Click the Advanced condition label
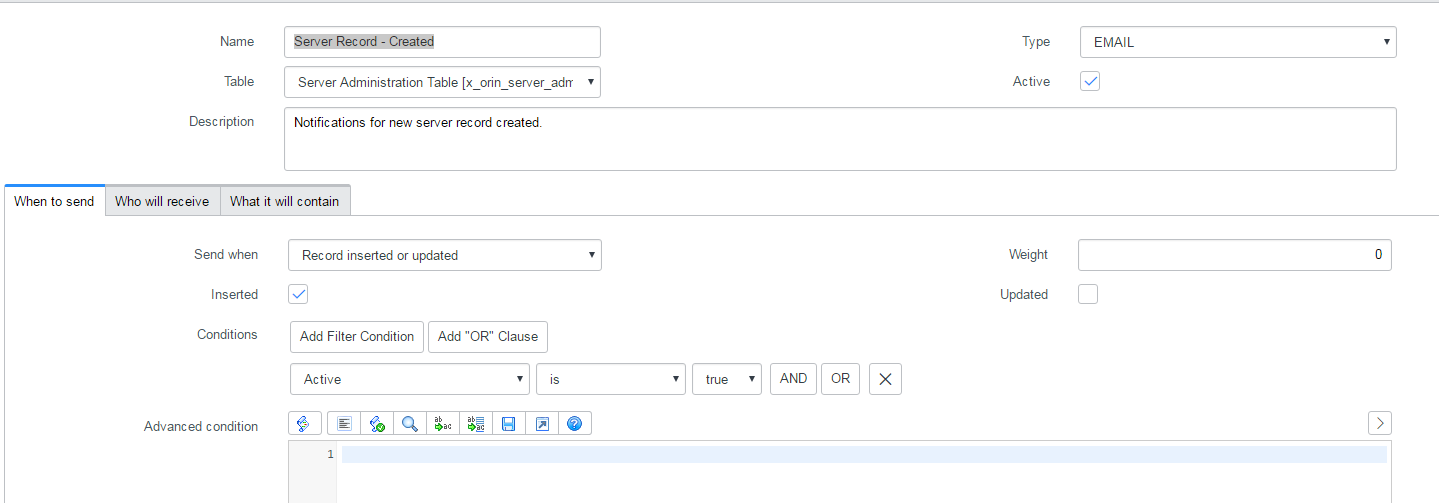 [x=201, y=426]
